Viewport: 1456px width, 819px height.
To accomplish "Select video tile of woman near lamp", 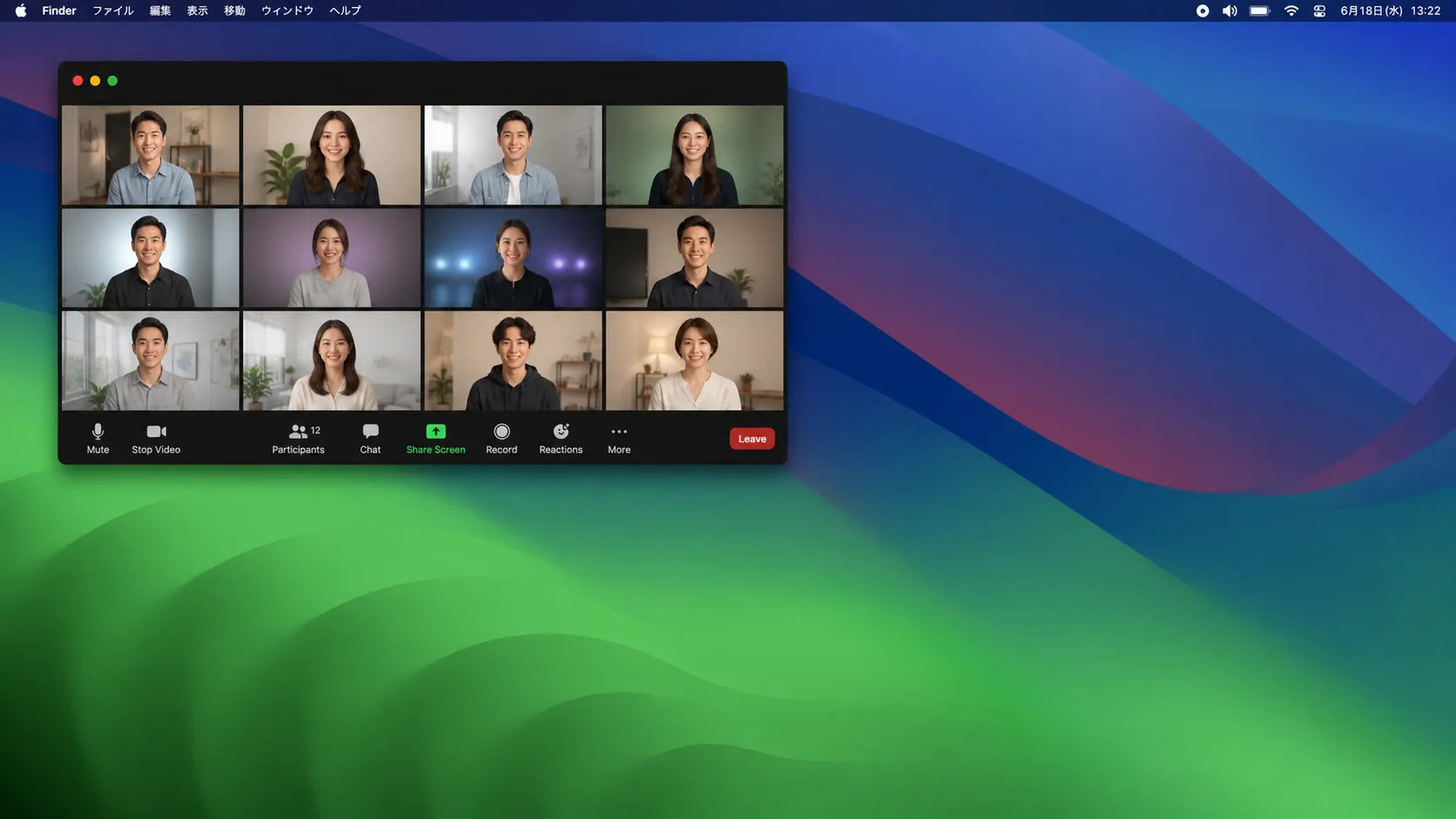I will [x=695, y=360].
